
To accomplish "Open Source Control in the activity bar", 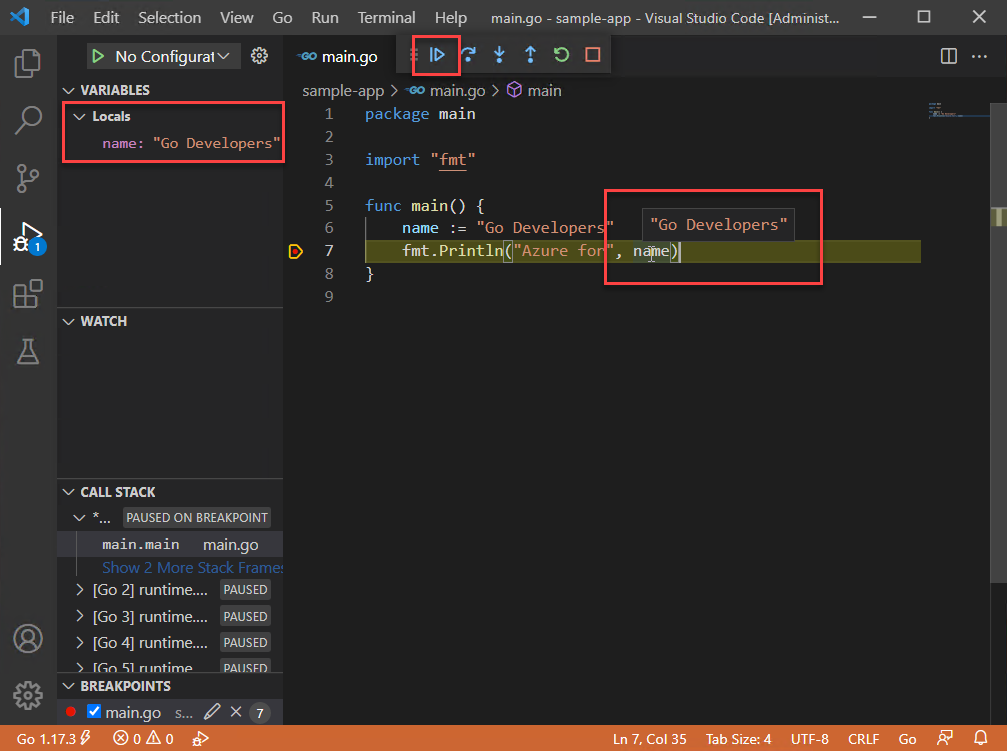I will pyautogui.click(x=27, y=179).
